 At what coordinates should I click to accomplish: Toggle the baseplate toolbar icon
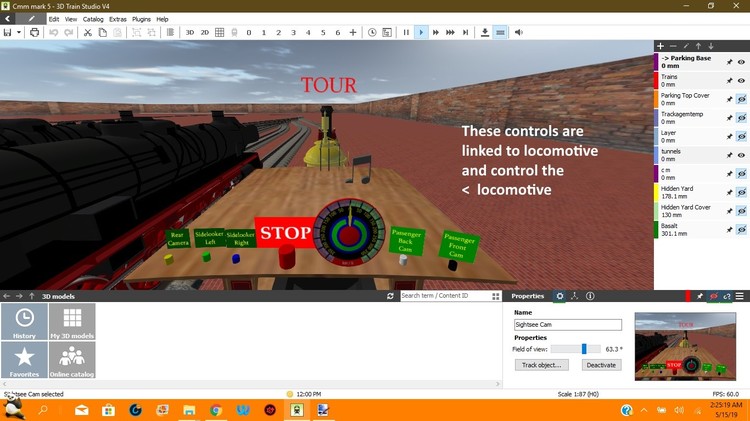click(x=500, y=33)
